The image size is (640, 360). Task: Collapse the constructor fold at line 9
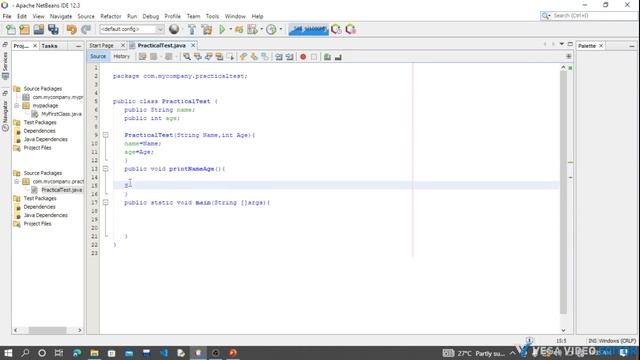tap(106, 135)
